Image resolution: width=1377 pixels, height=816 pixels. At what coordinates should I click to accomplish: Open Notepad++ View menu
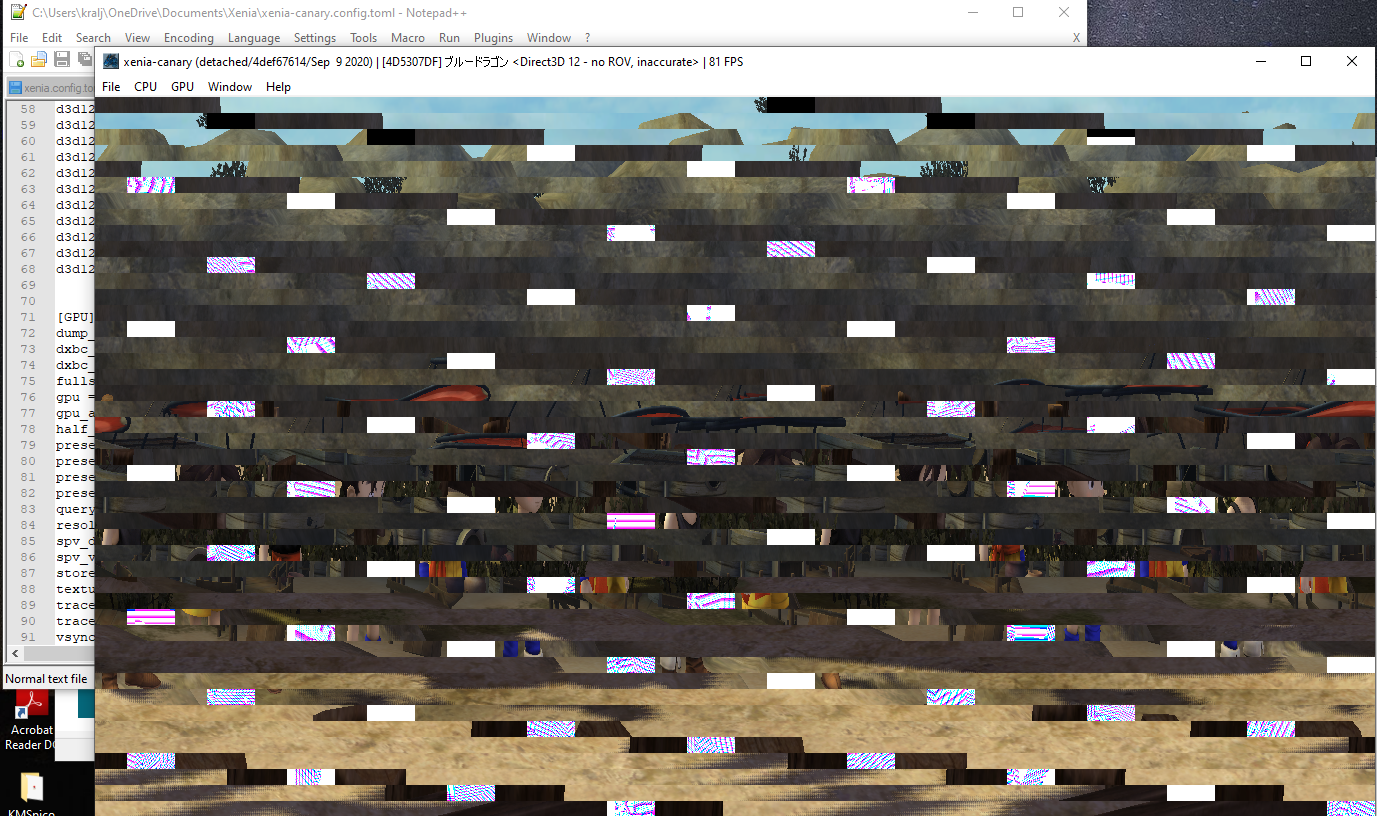(137, 38)
